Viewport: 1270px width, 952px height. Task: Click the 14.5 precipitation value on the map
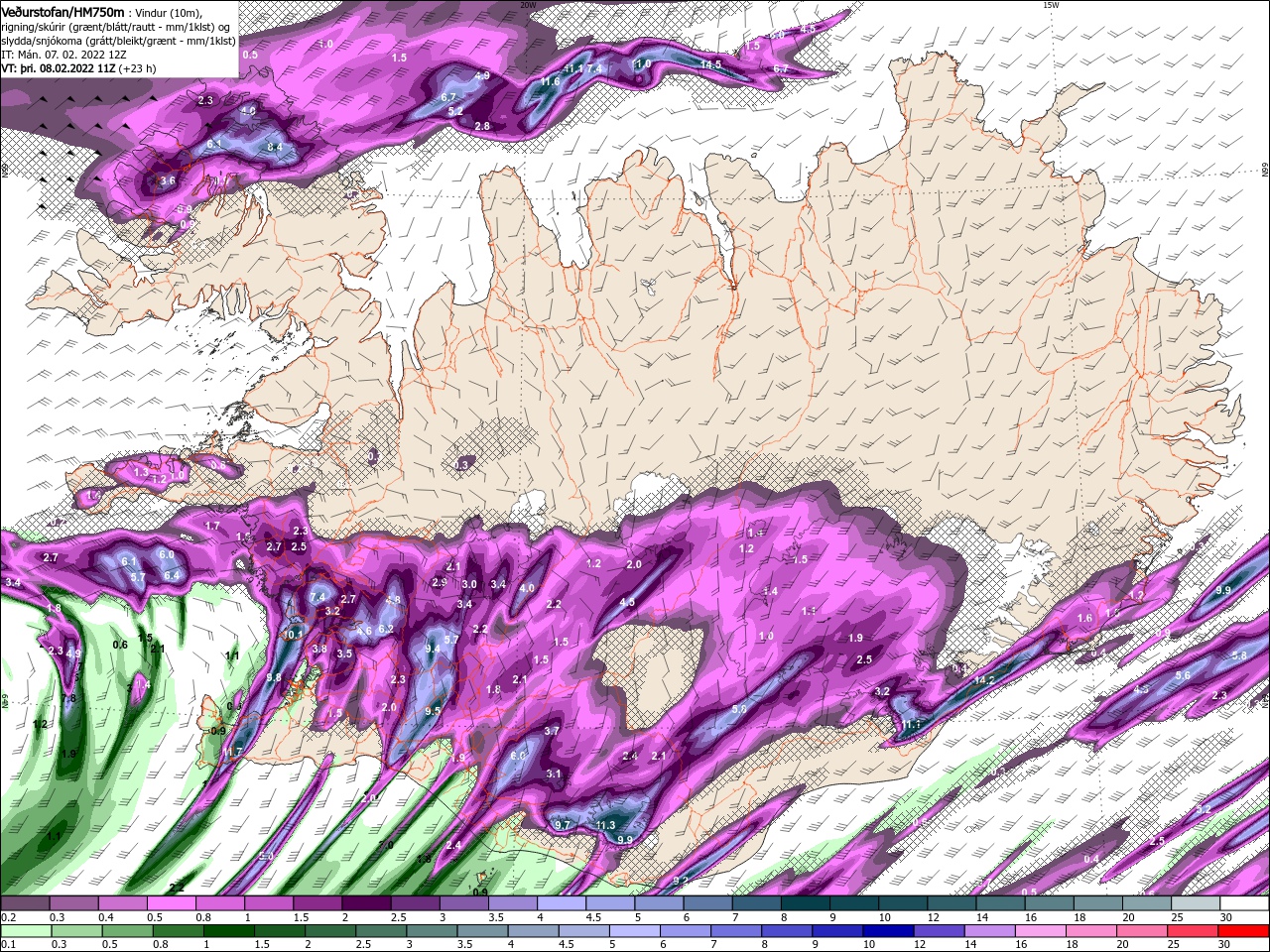pos(710,64)
